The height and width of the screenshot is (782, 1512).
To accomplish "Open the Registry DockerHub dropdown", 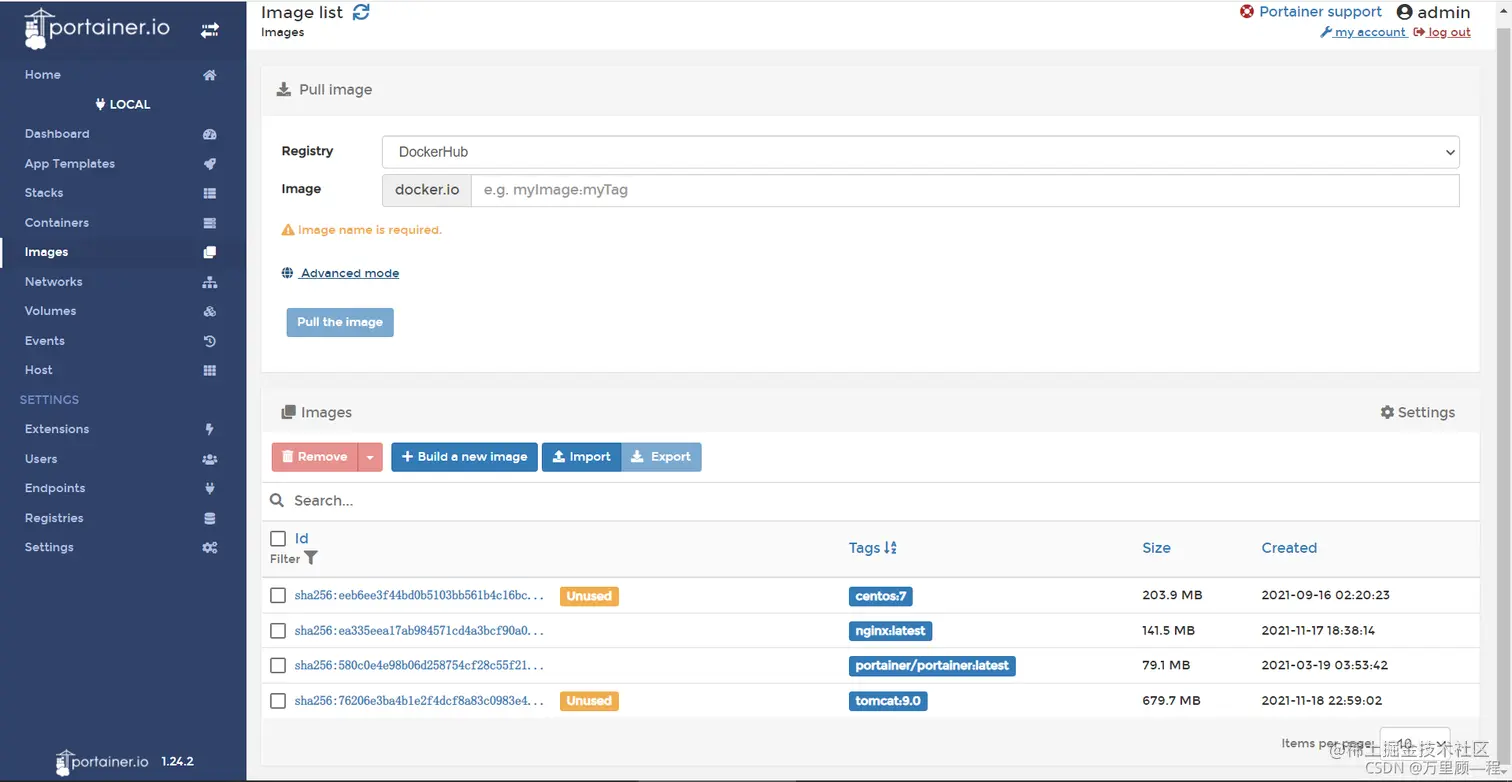I will [920, 152].
